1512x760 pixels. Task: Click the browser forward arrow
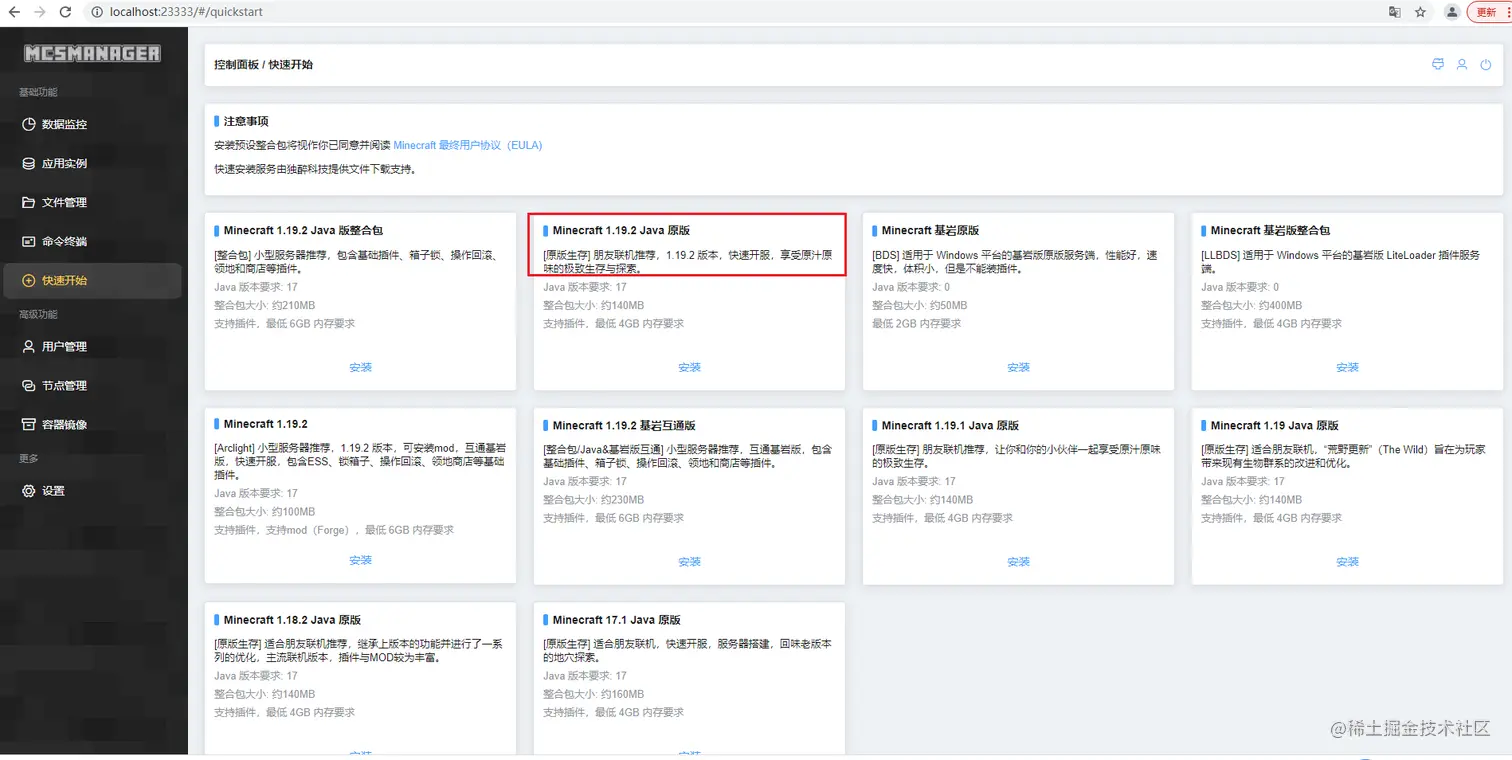pos(40,12)
